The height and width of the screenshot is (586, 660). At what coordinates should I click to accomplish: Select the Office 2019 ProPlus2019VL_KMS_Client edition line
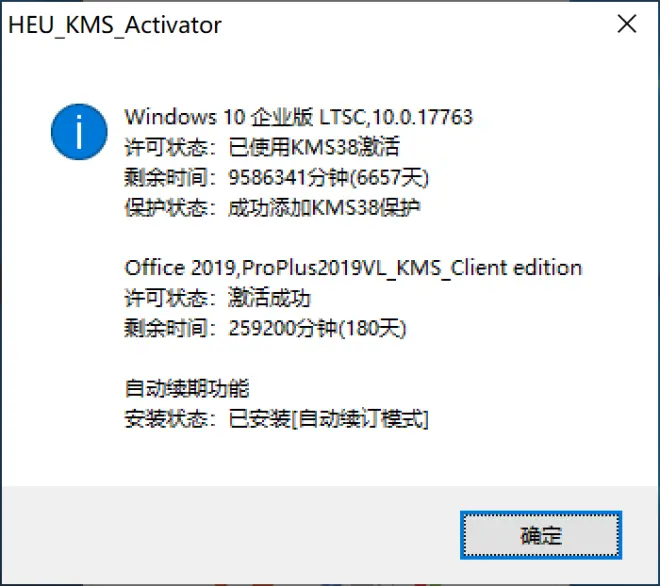(x=354, y=268)
